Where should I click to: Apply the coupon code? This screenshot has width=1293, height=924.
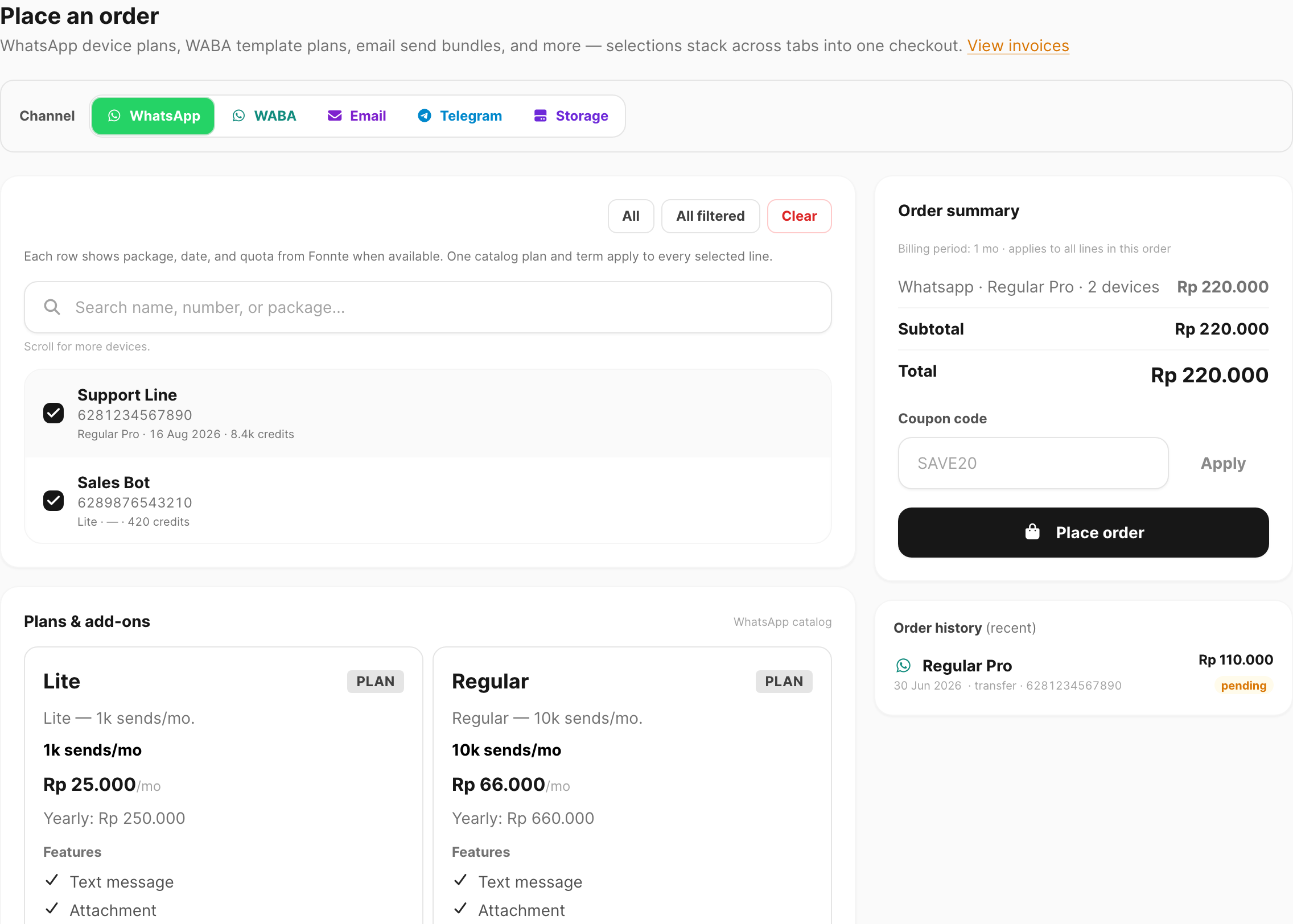(x=1223, y=463)
